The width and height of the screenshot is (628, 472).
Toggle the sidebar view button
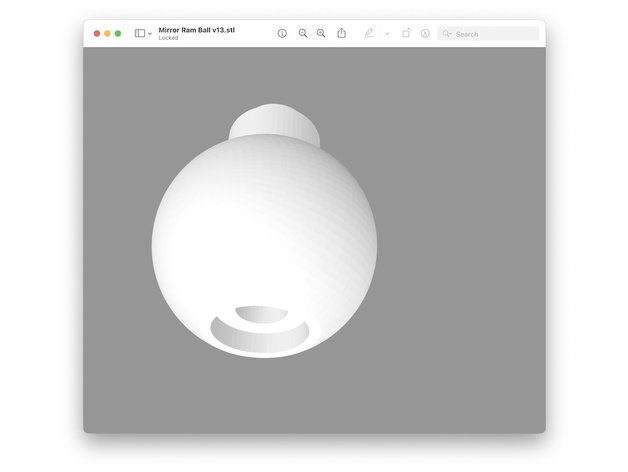[139, 34]
